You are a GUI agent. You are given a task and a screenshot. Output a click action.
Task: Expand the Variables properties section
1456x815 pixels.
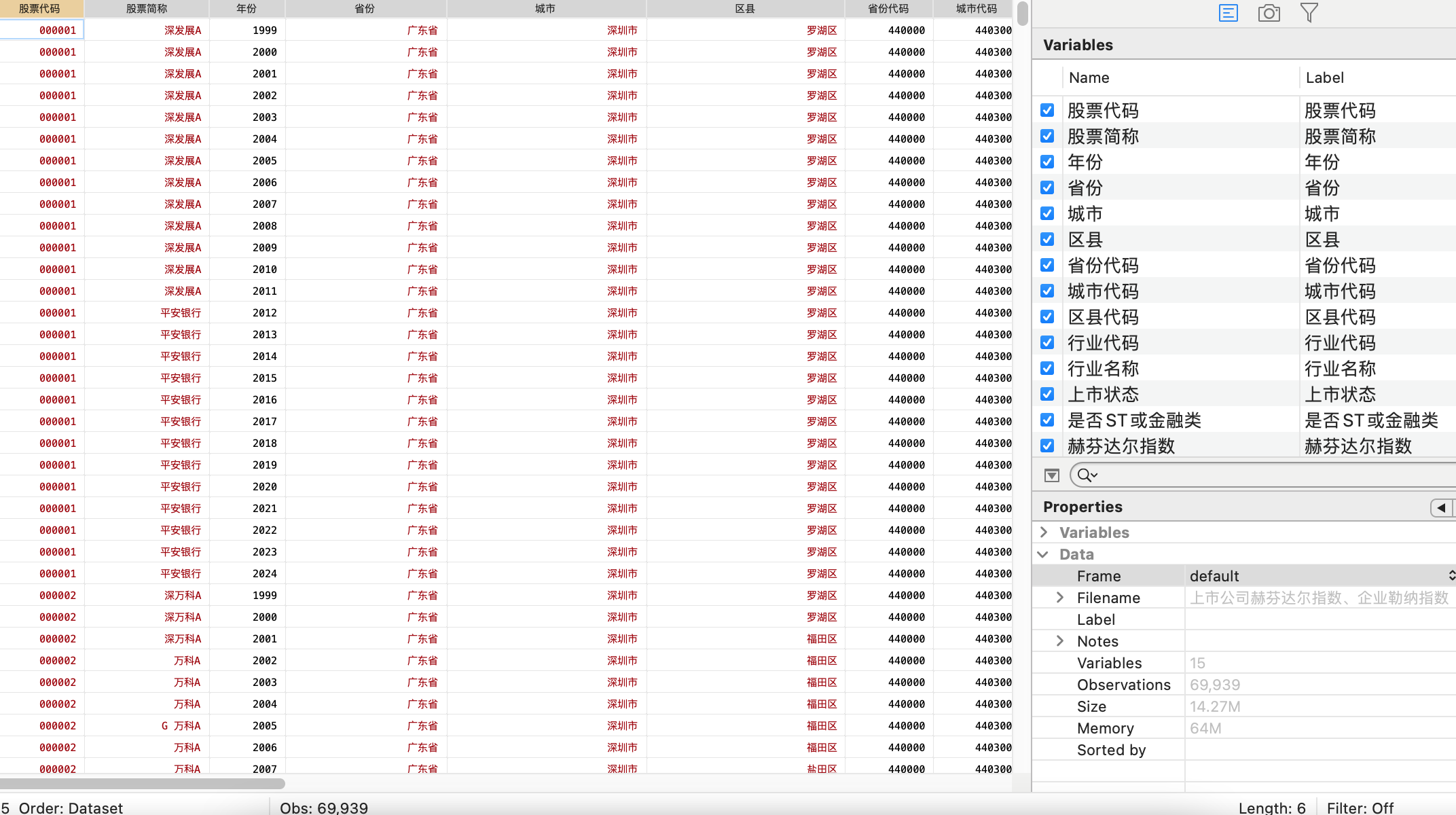click(x=1044, y=532)
